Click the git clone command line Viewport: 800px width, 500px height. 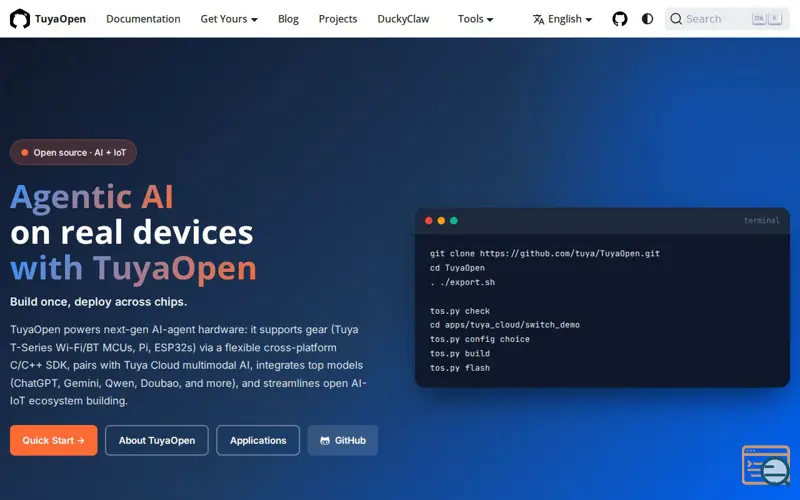[x=544, y=253]
